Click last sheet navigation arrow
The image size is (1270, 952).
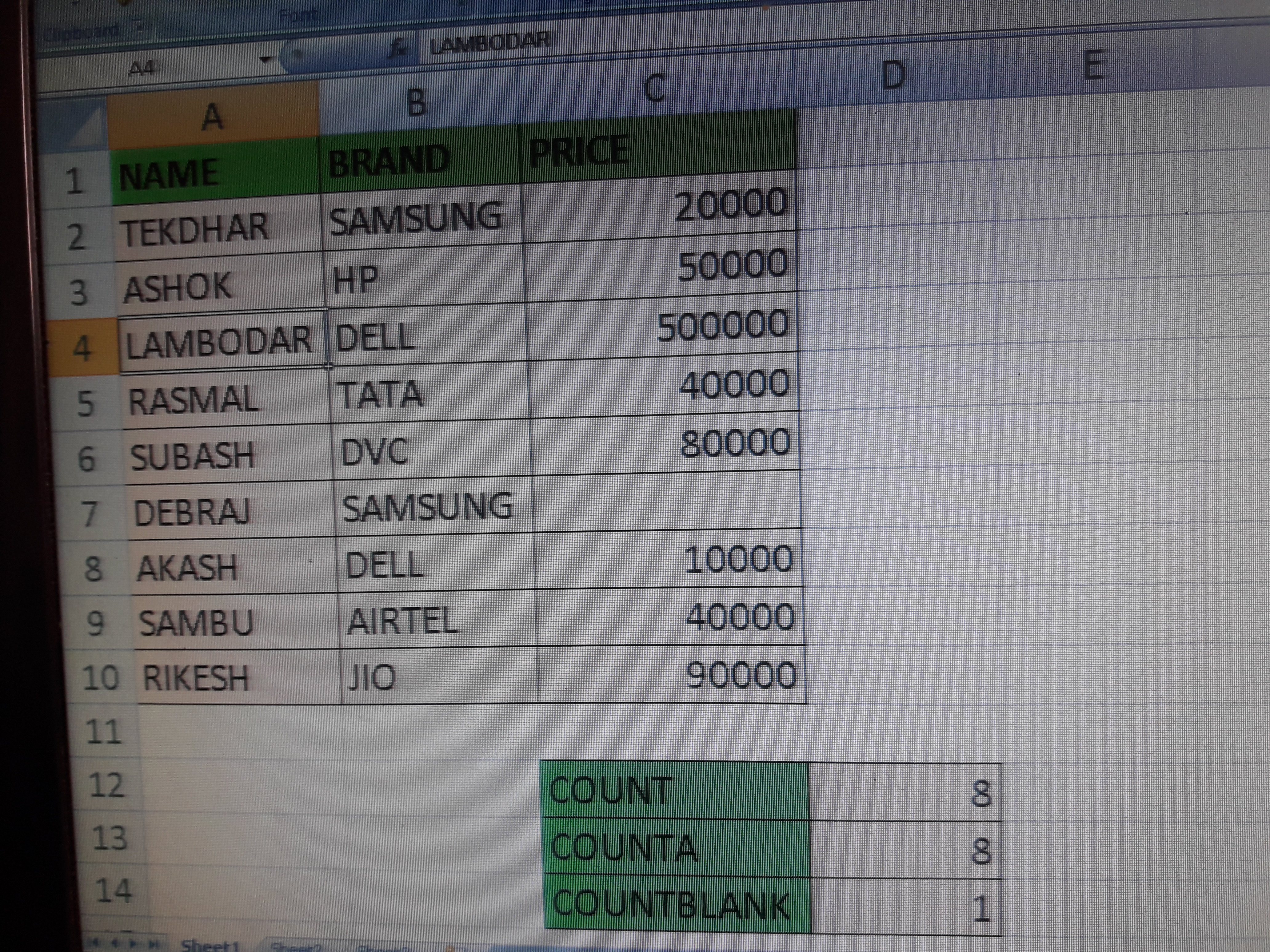coord(153,943)
